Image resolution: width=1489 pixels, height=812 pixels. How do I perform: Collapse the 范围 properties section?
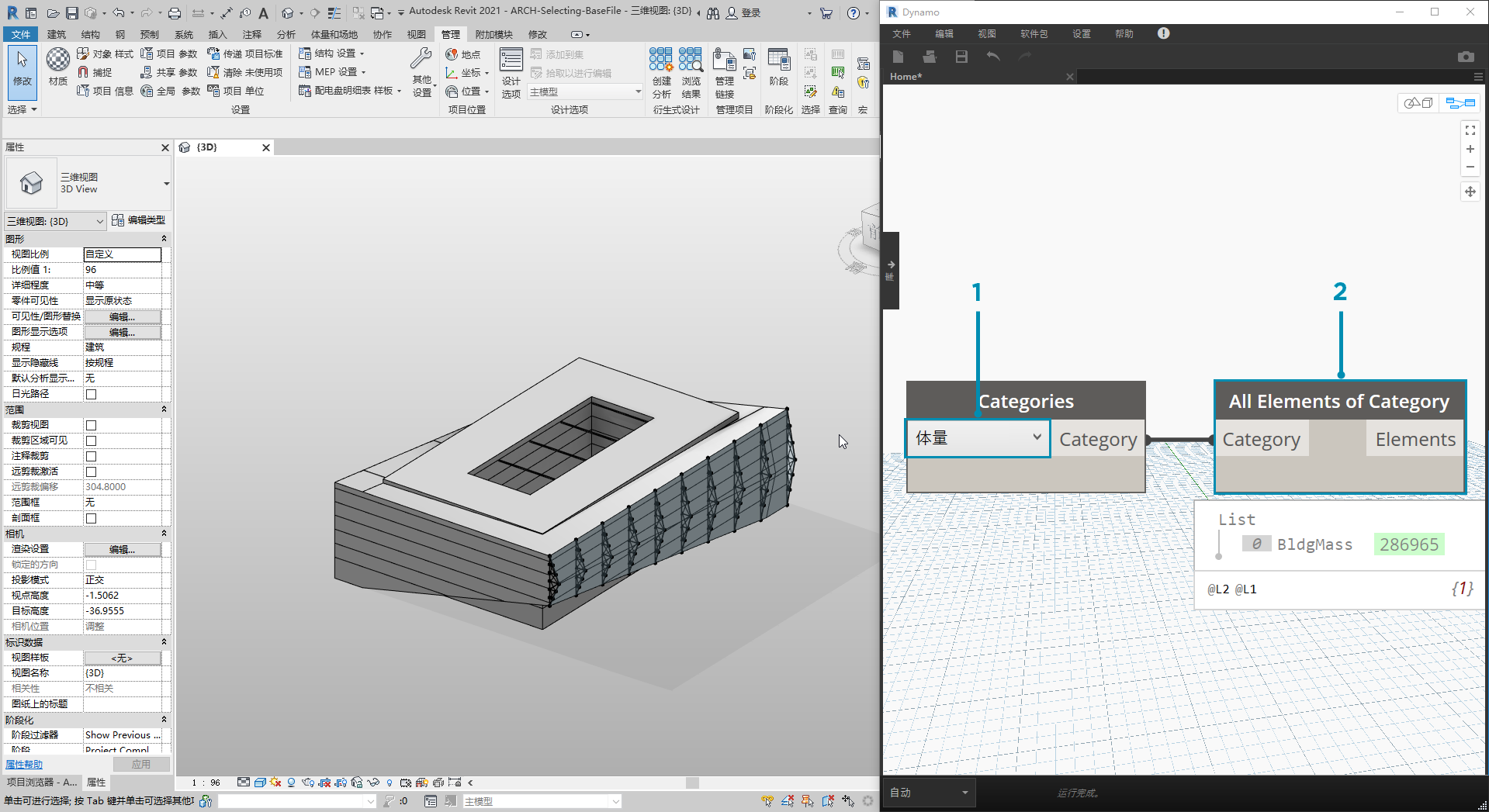pos(164,409)
